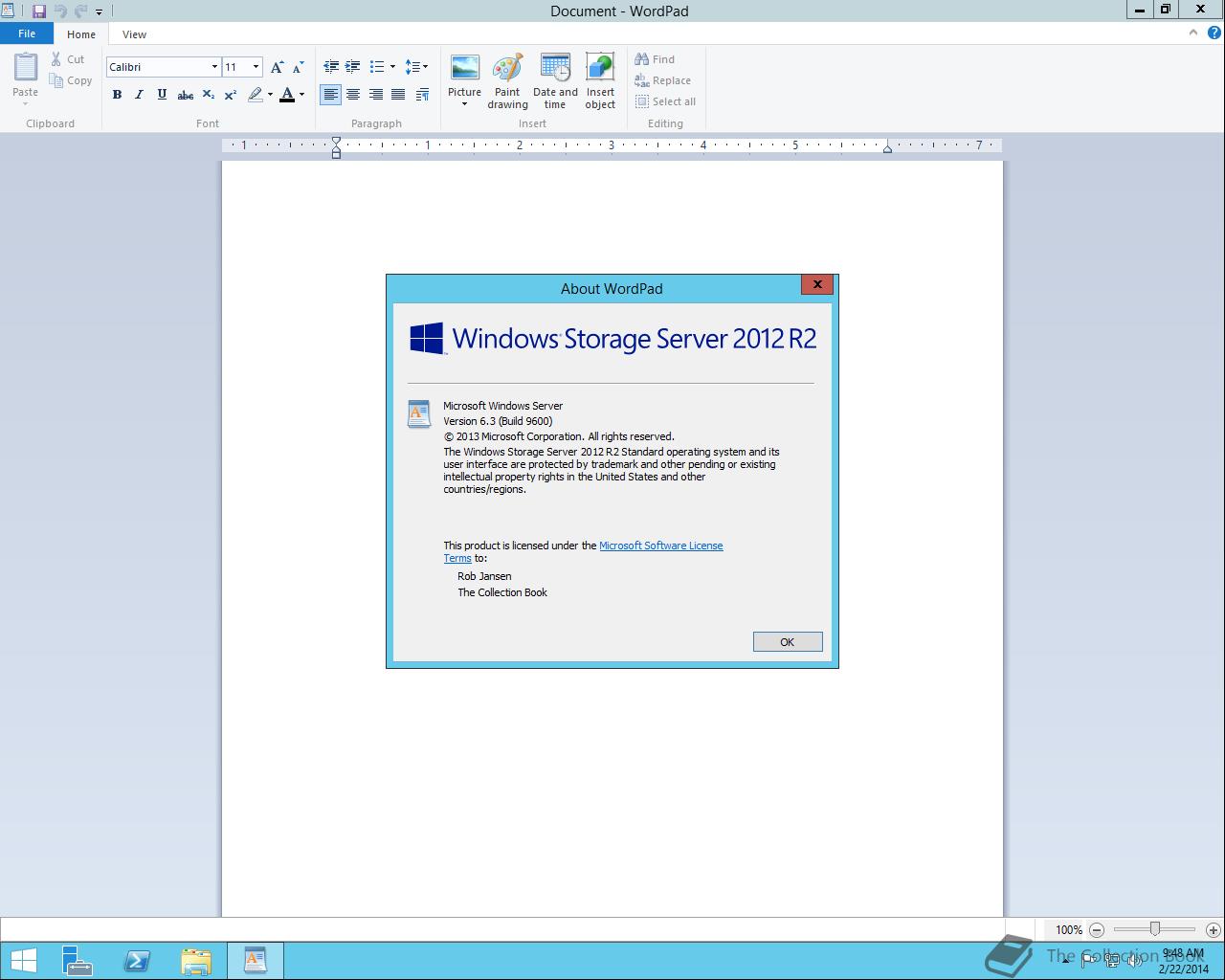Open font color dropdown arrow
The width and height of the screenshot is (1225, 980).
tap(301, 95)
